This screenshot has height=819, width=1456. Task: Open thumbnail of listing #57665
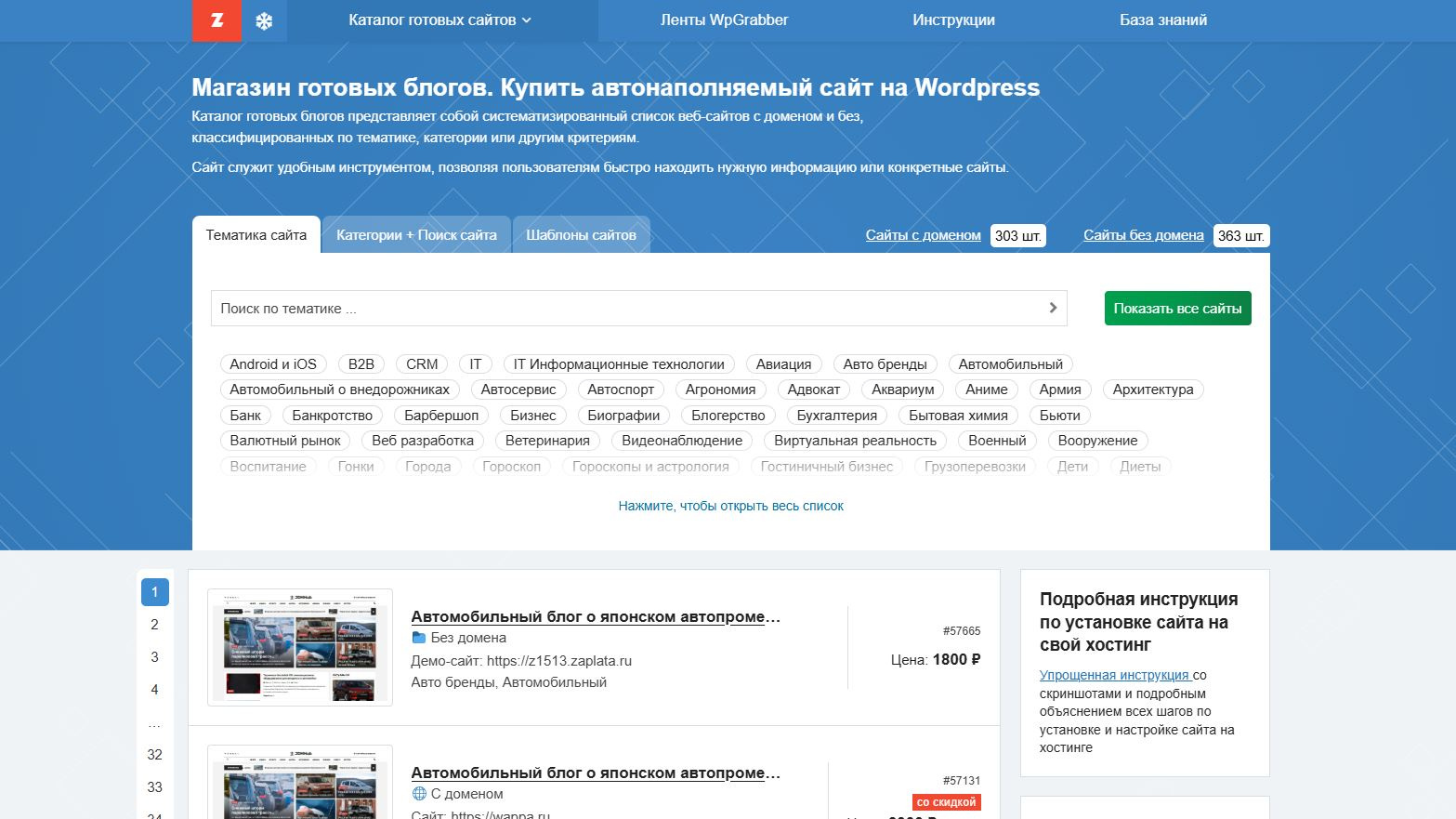(300, 647)
